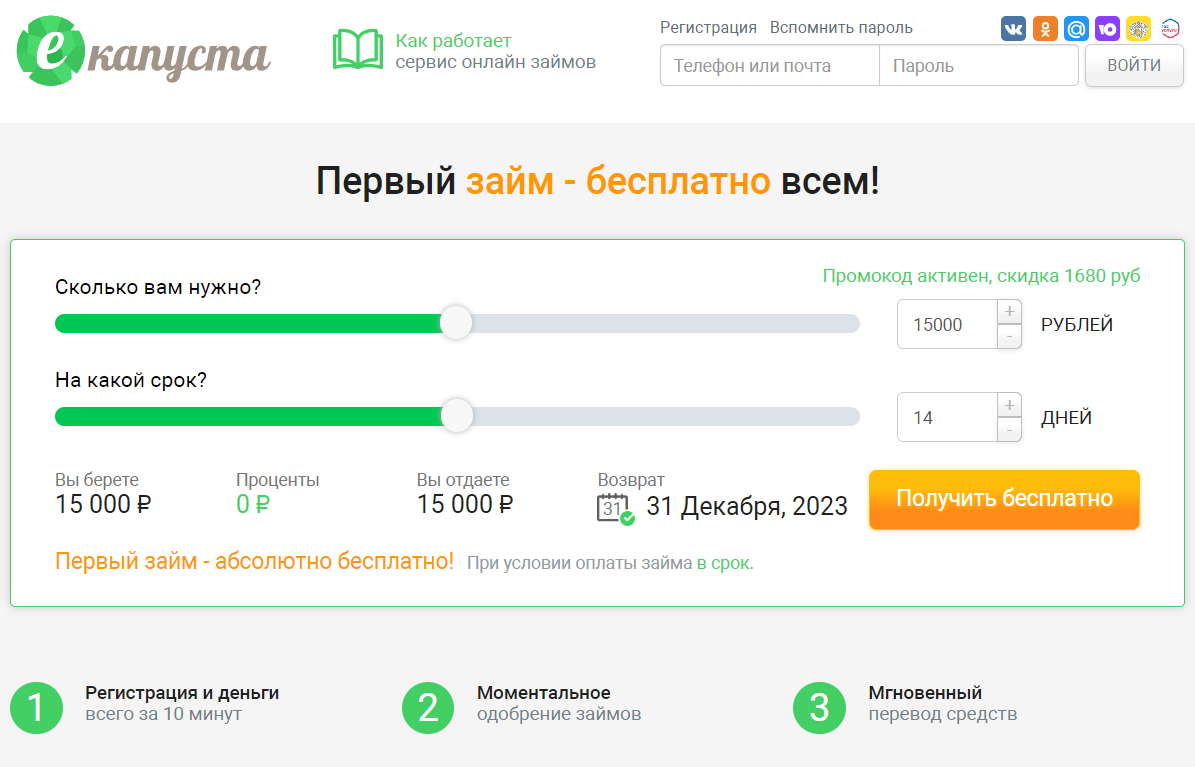This screenshot has height=767, width=1195.
Task: Open the book icon about how service works
Action: point(358,50)
